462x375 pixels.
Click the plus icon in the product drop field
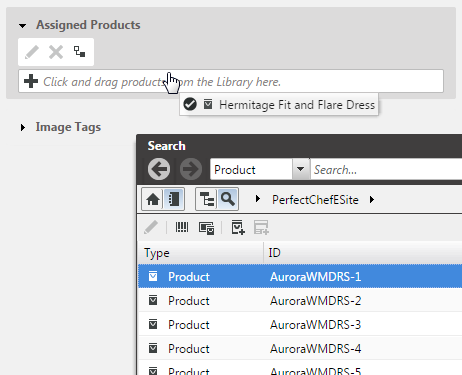31,81
